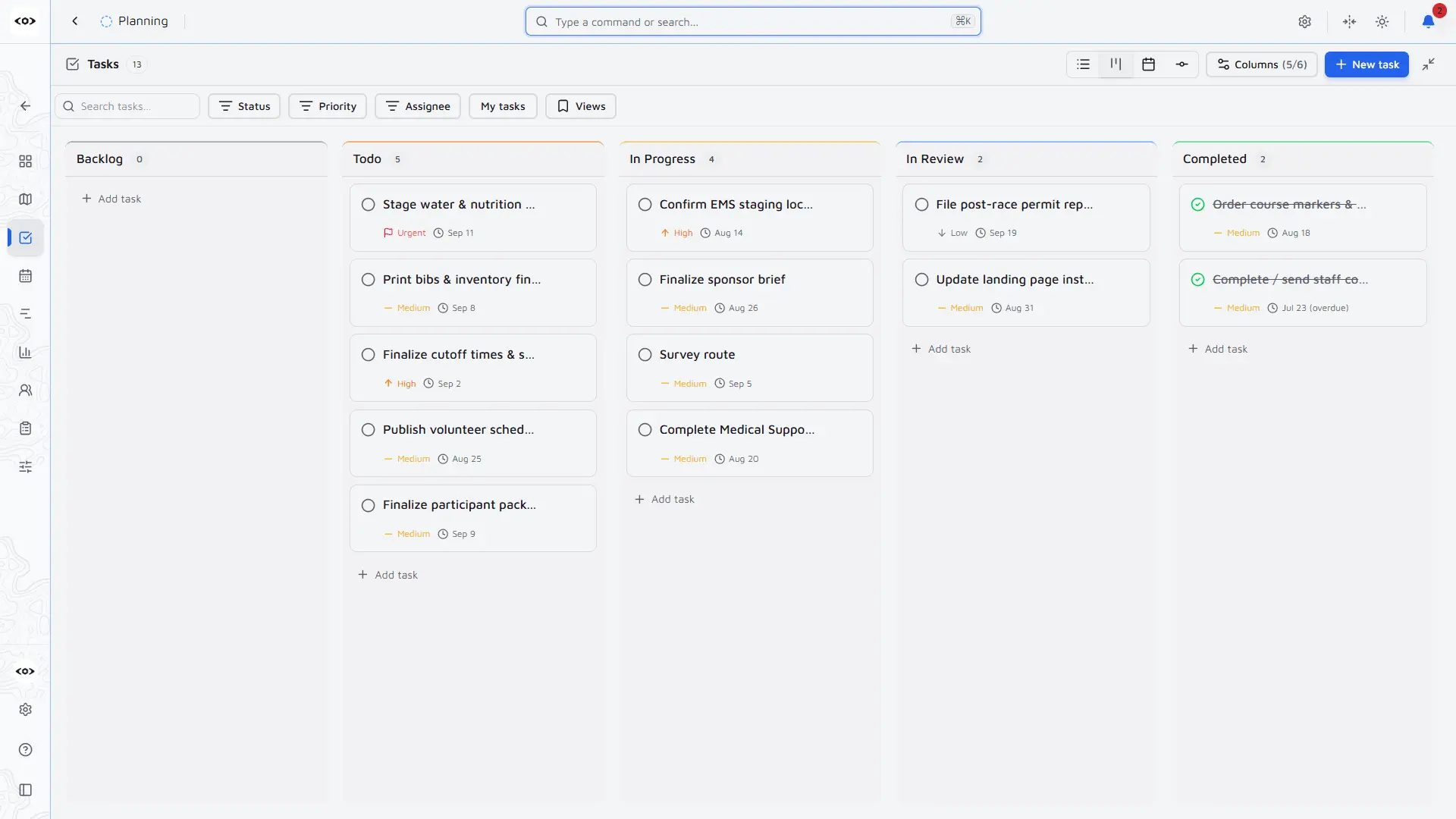Open the clipboard icon in sidebar
Viewport: 1456px width, 819px height.
coord(25,428)
